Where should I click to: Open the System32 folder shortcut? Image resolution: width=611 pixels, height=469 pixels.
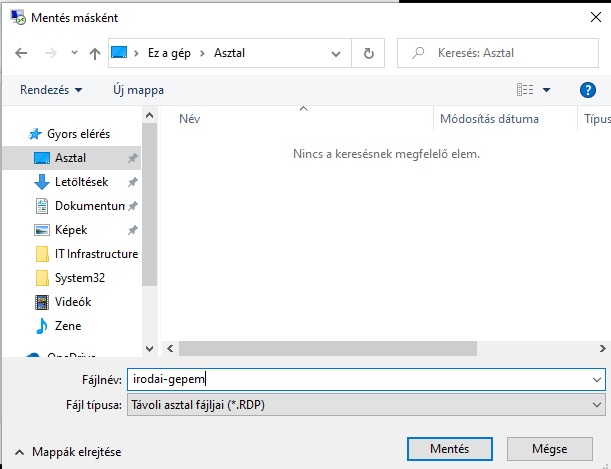point(82,278)
